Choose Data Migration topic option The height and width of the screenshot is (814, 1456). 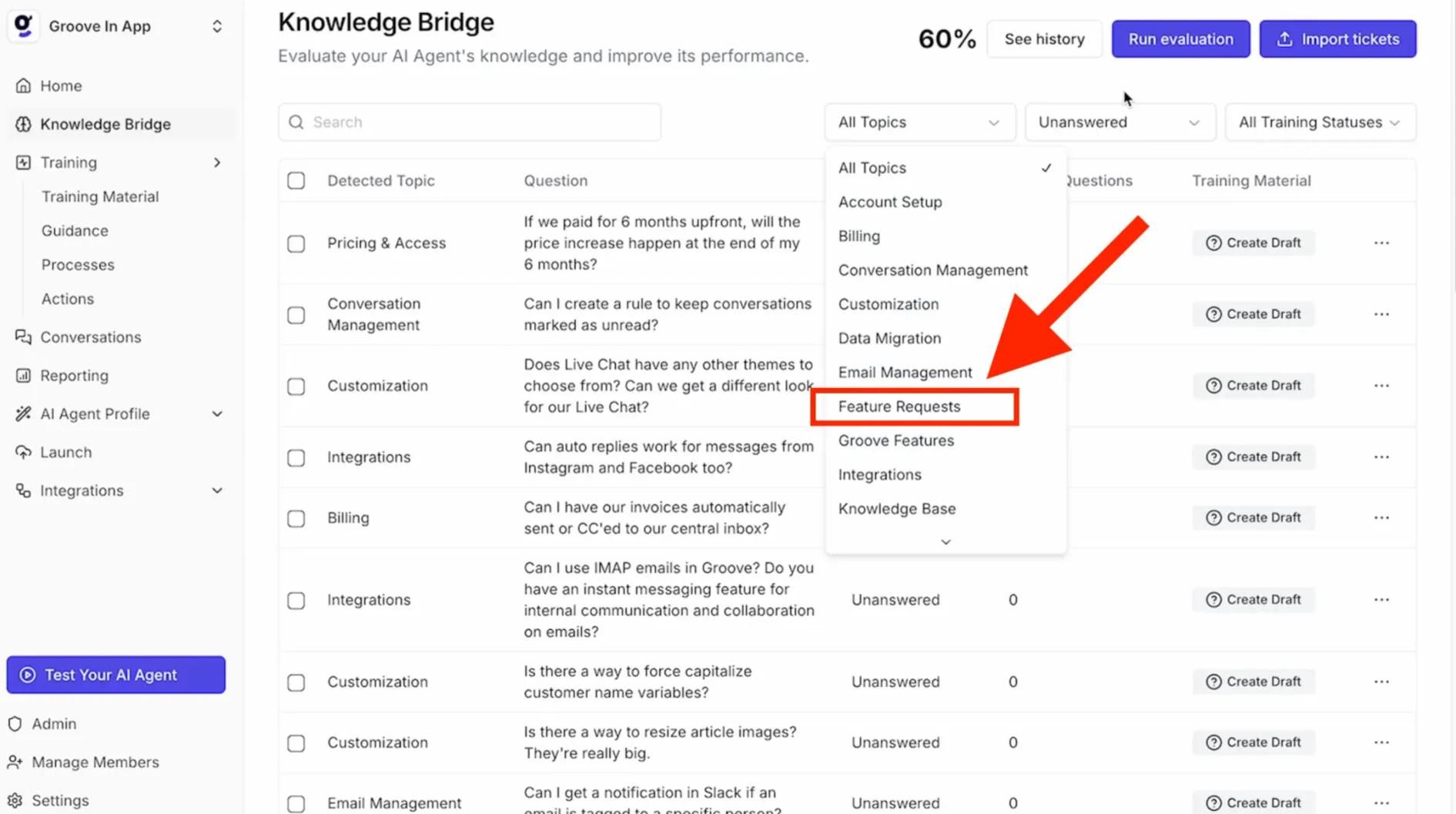click(x=889, y=338)
